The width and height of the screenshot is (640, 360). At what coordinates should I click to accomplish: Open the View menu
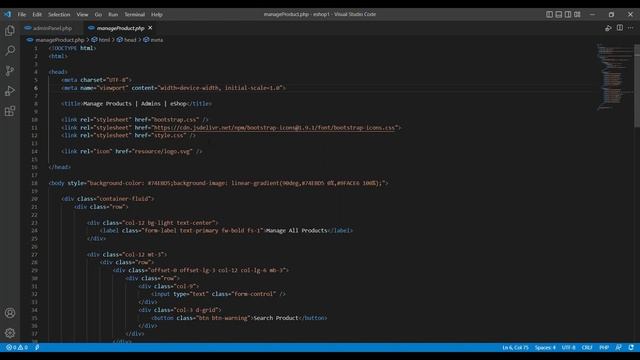pos(82,14)
